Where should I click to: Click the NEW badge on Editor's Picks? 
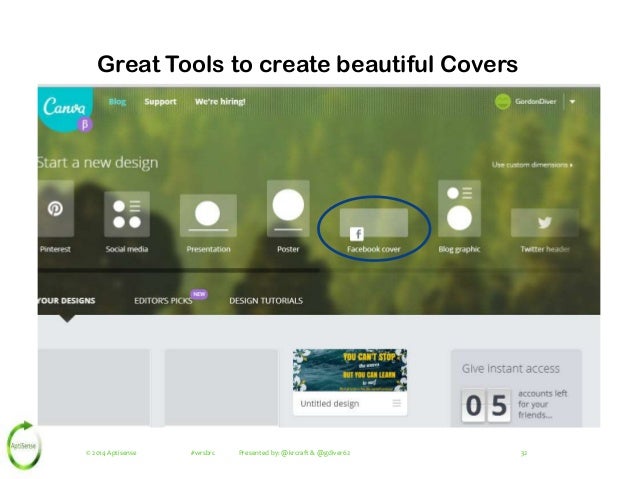pos(199,294)
